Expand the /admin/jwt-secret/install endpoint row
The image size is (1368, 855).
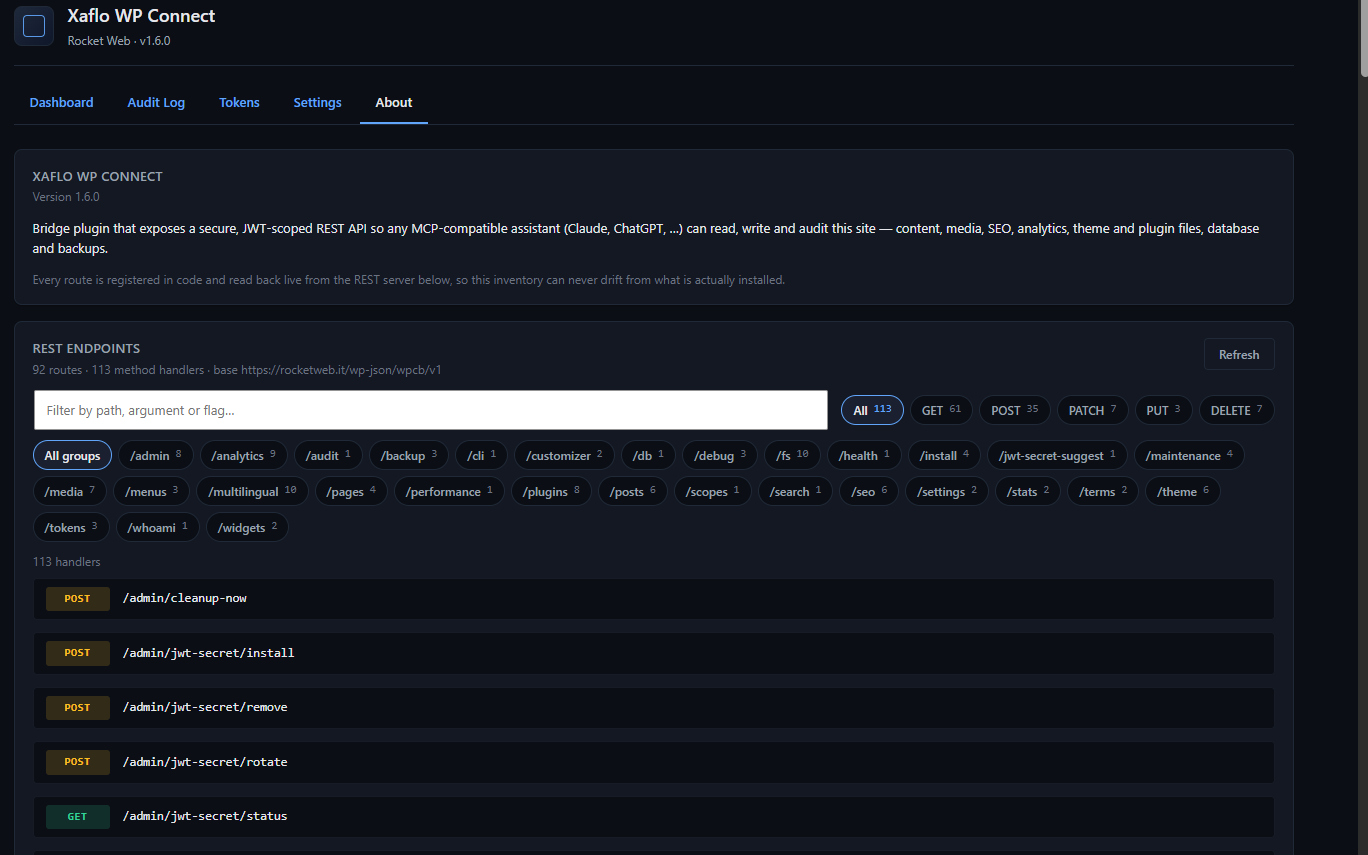(x=654, y=653)
